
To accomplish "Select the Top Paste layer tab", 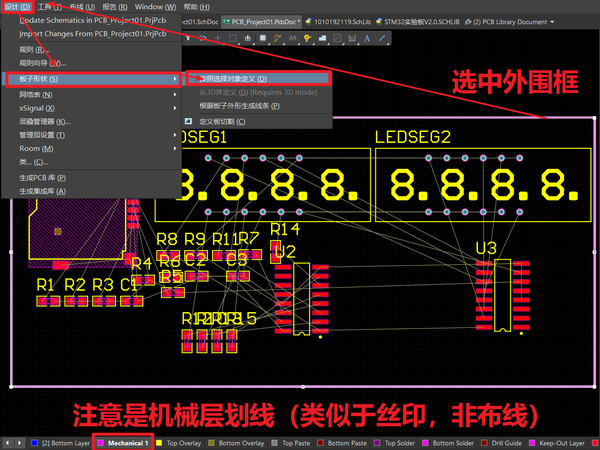I will click(291, 443).
